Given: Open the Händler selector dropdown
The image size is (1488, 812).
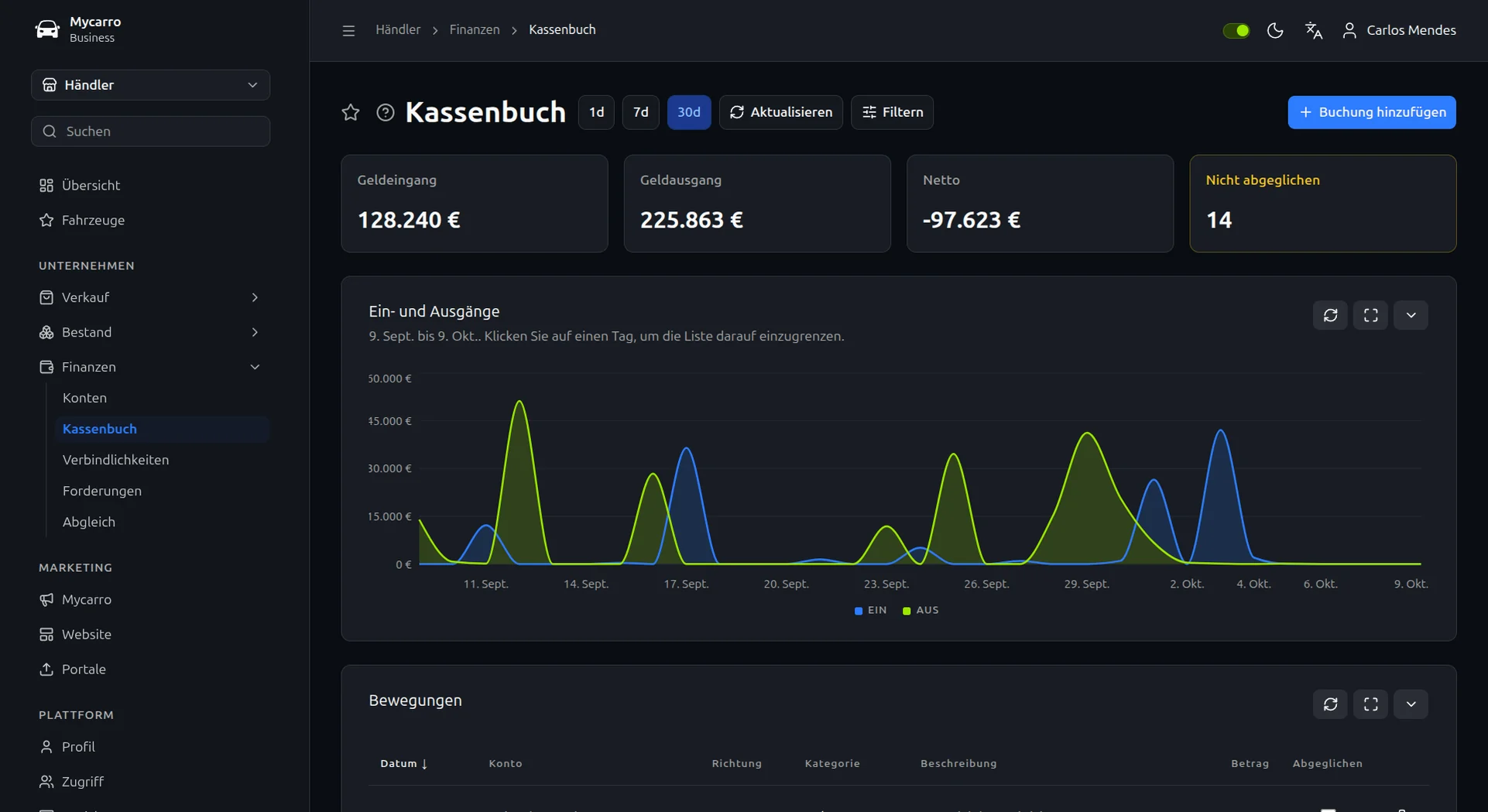Looking at the screenshot, I should pyautogui.click(x=150, y=85).
